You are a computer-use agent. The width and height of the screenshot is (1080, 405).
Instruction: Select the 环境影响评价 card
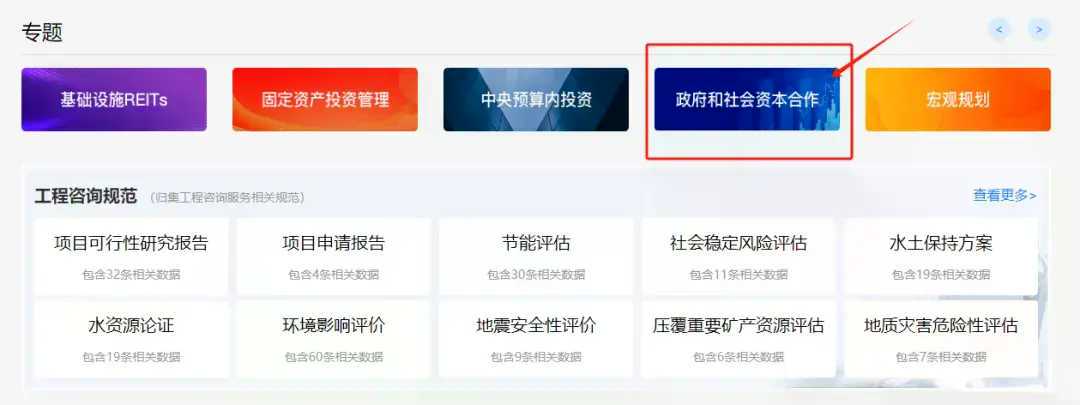tap(333, 339)
